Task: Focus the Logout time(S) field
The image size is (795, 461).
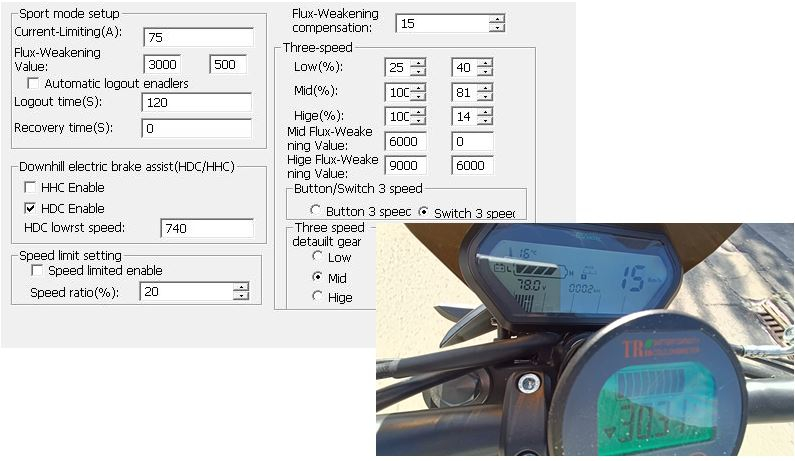Action: pyautogui.click(x=197, y=103)
